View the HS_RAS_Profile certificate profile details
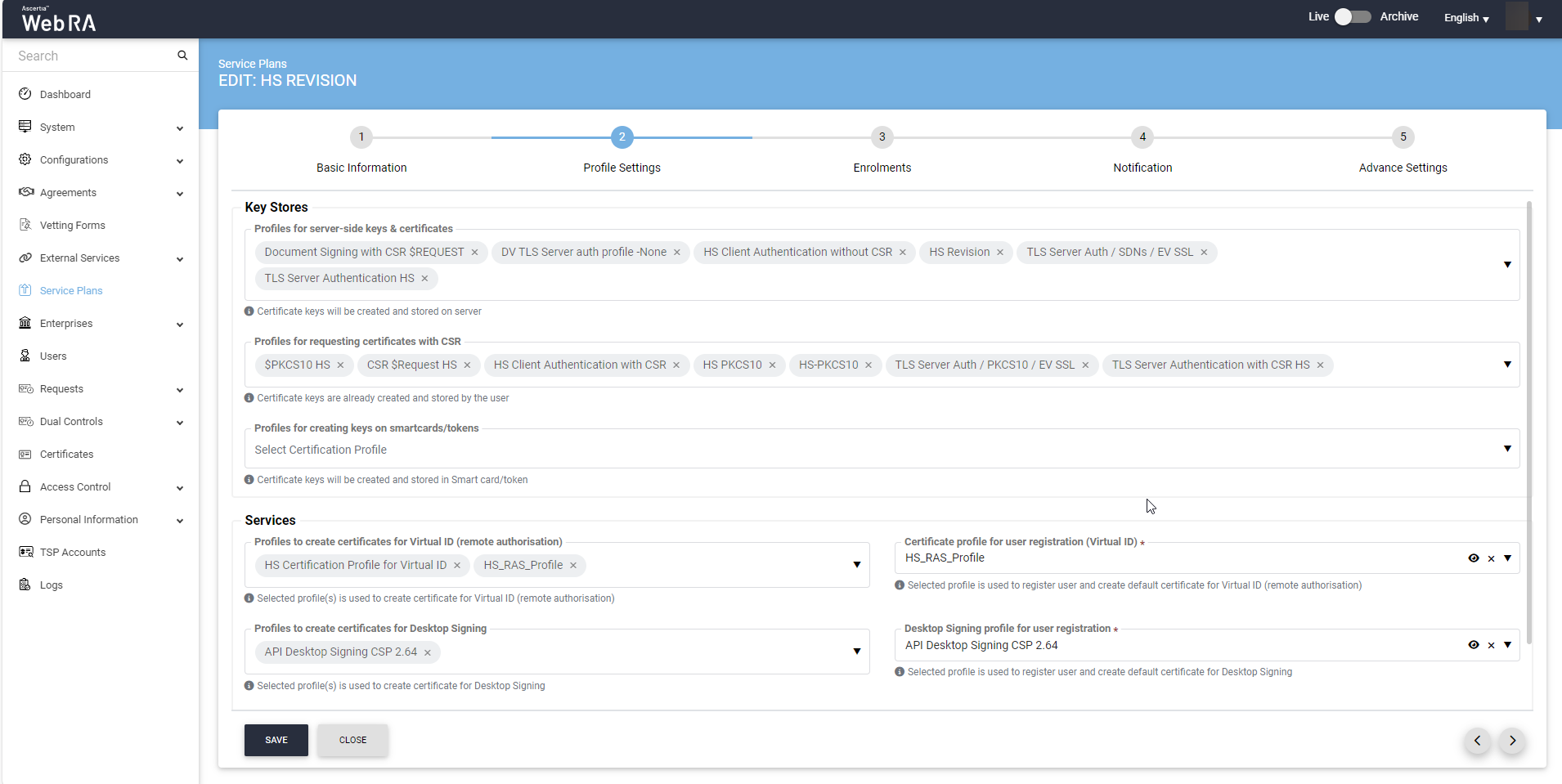The image size is (1562, 784). click(1473, 558)
